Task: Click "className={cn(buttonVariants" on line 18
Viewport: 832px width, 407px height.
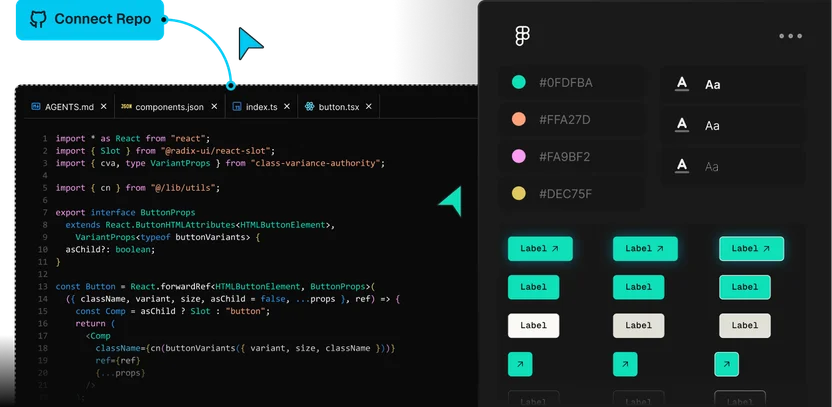Action: coord(165,349)
